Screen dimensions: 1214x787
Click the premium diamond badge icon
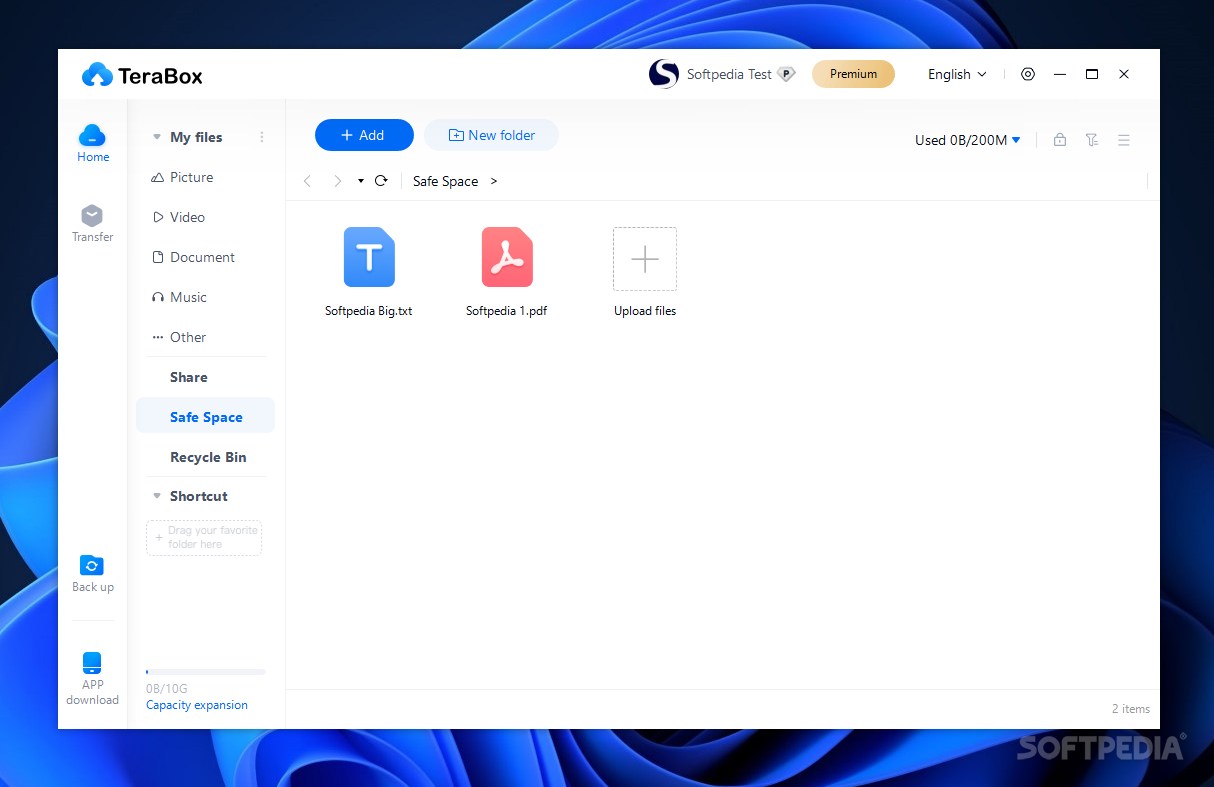point(786,74)
